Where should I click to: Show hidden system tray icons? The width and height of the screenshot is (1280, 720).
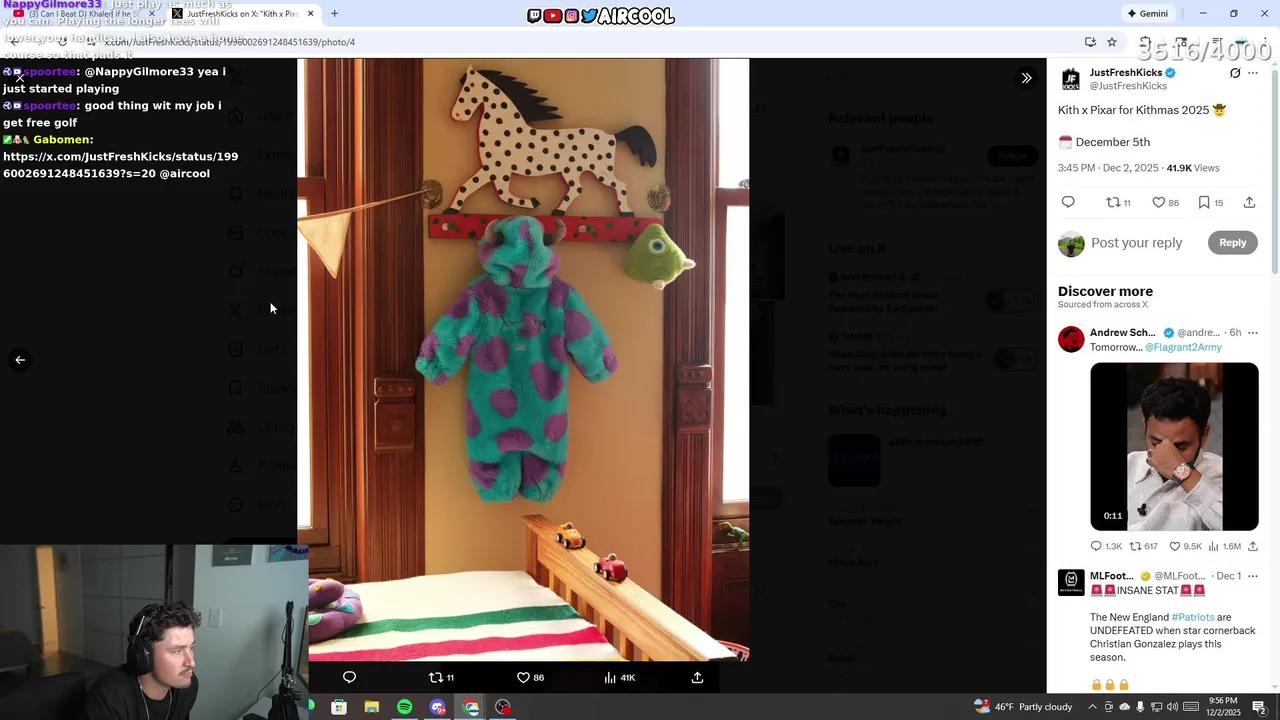(1092, 707)
